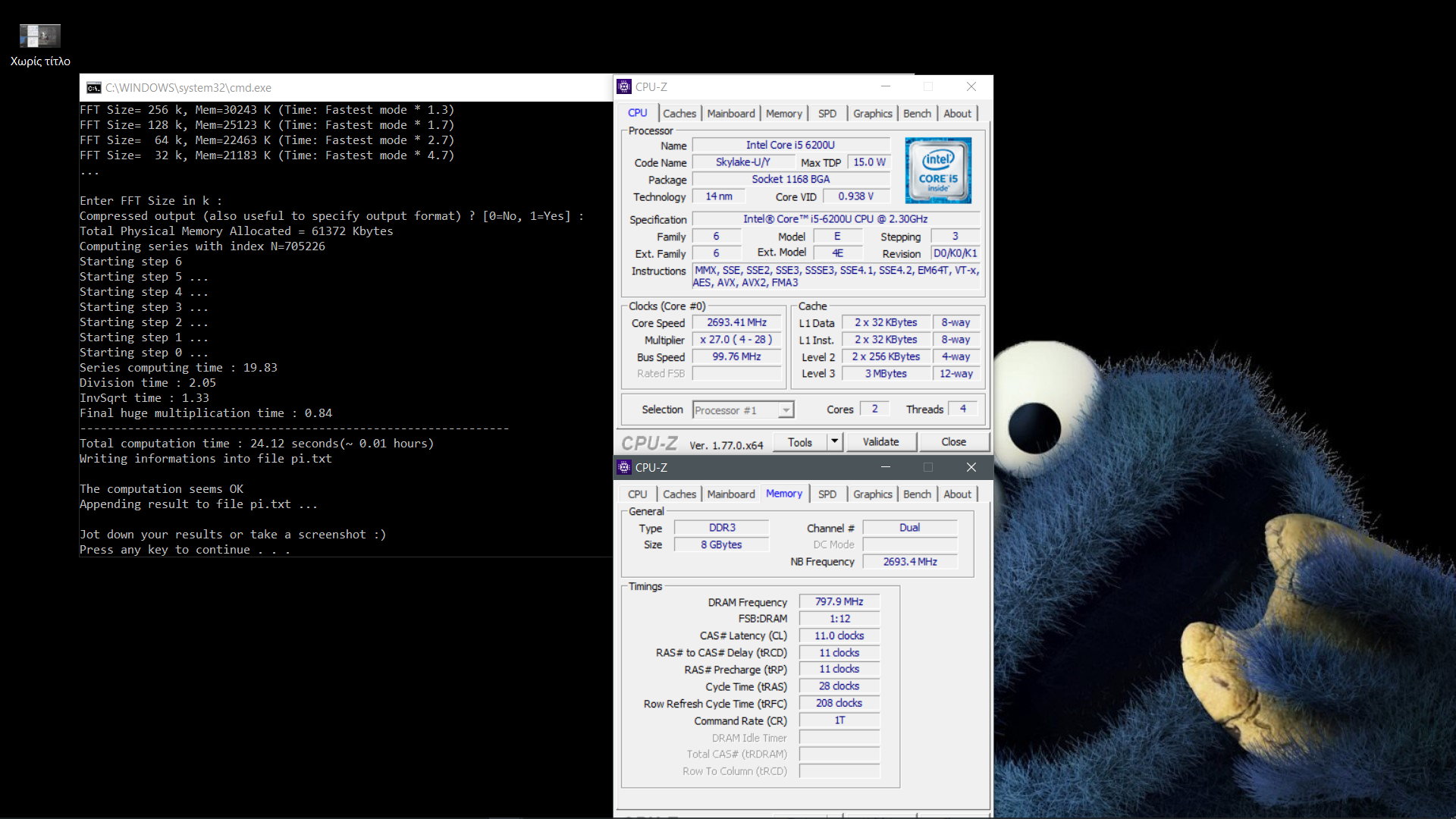Select the active Memory tab in lower CPU-Z
Screen dimensions: 1456x819
click(783, 494)
